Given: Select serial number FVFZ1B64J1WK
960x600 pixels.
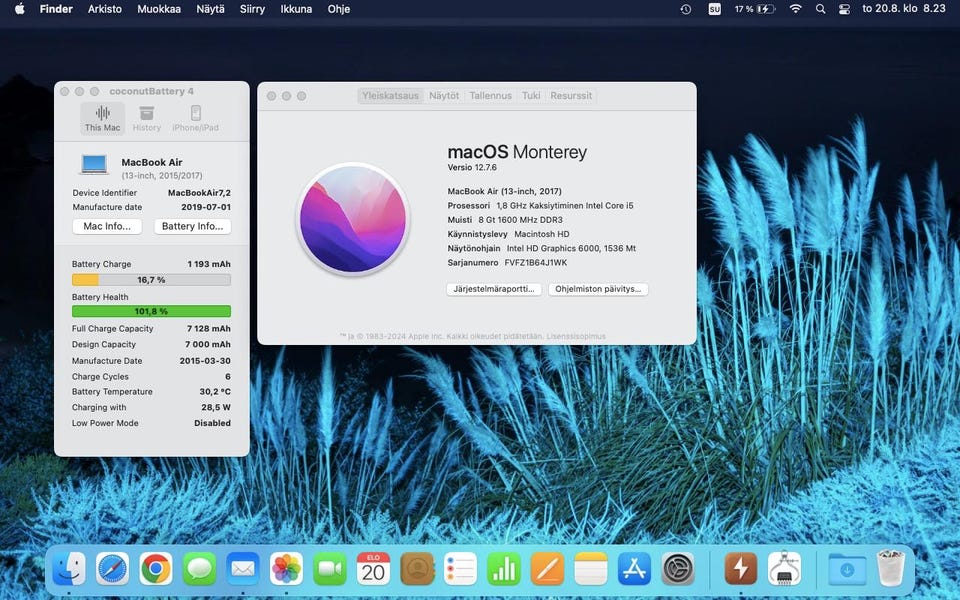Looking at the screenshot, I should click(536, 263).
